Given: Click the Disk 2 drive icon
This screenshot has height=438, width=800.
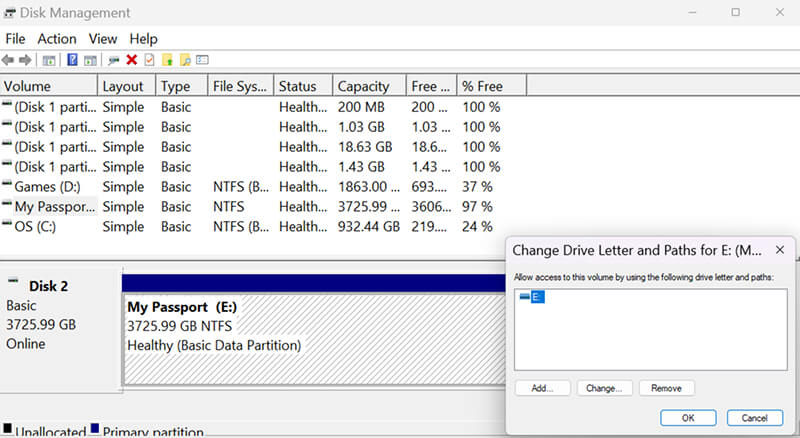Looking at the screenshot, I should (13, 280).
